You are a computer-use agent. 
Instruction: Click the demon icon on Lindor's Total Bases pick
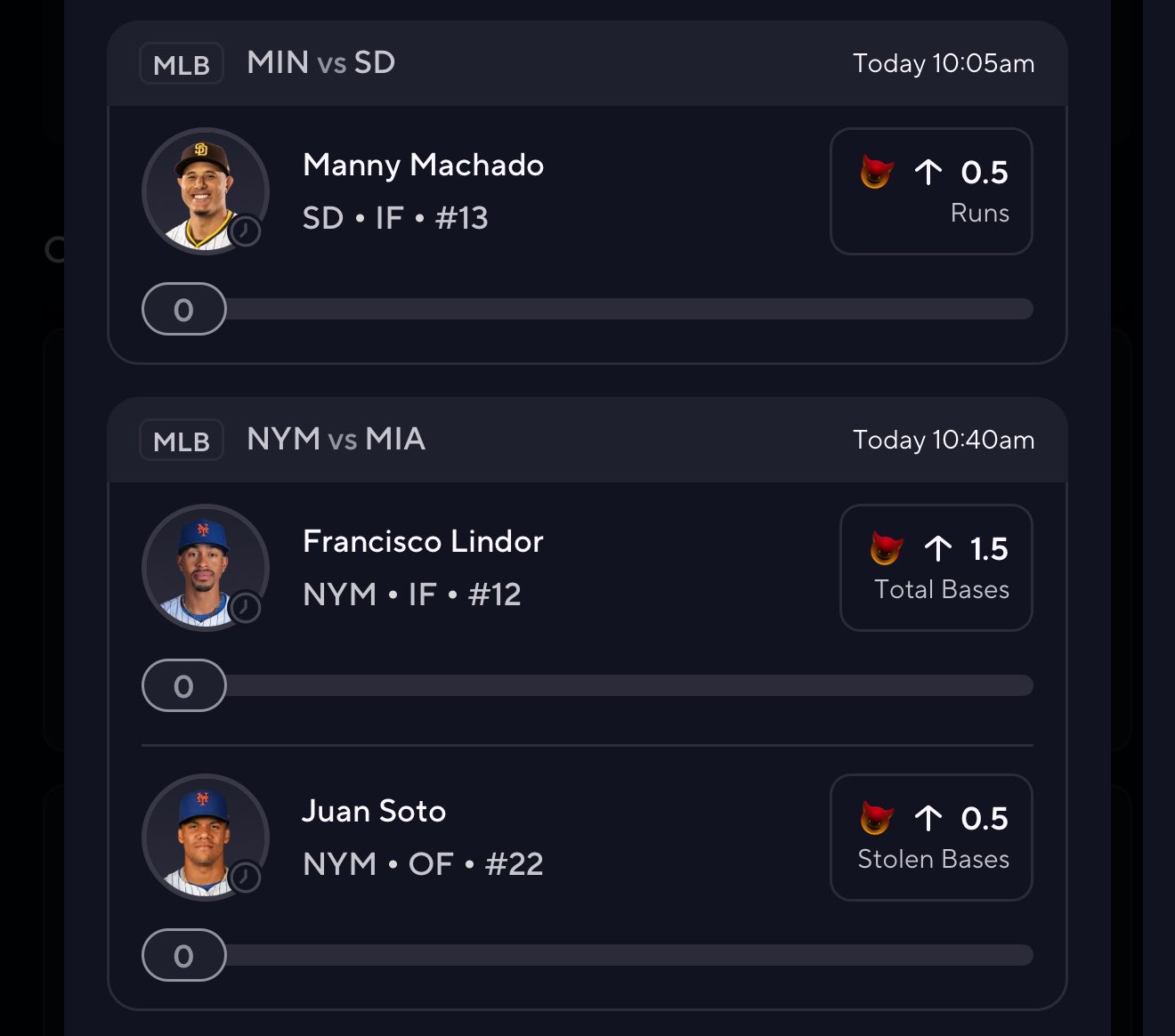point(887,548)
